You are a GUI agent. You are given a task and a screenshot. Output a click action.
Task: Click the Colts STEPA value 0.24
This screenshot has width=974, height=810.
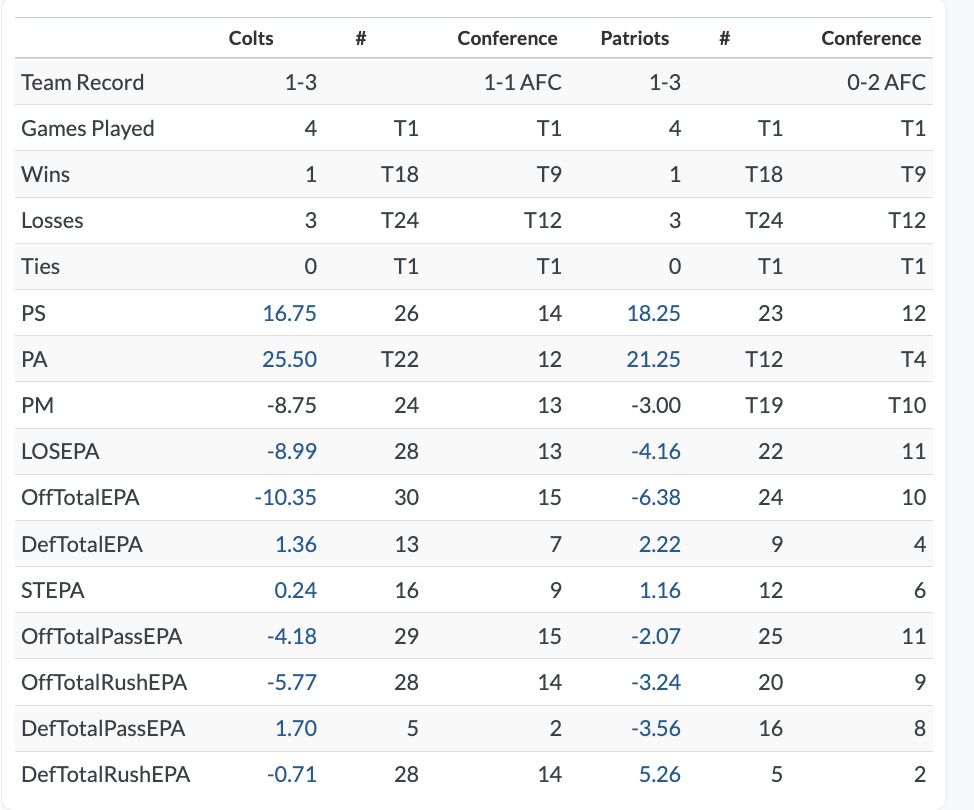(296, 590)
